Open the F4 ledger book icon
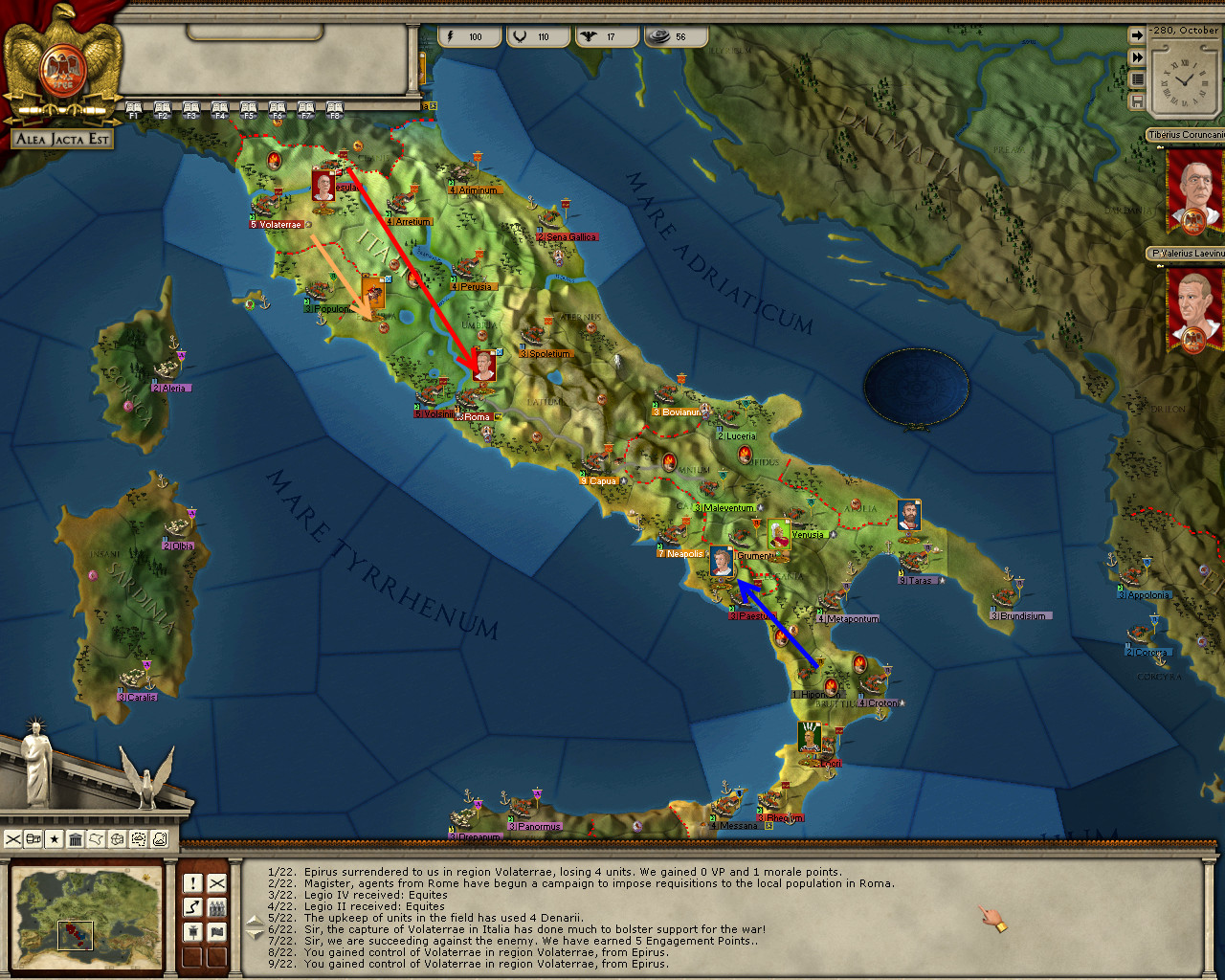 220,109
